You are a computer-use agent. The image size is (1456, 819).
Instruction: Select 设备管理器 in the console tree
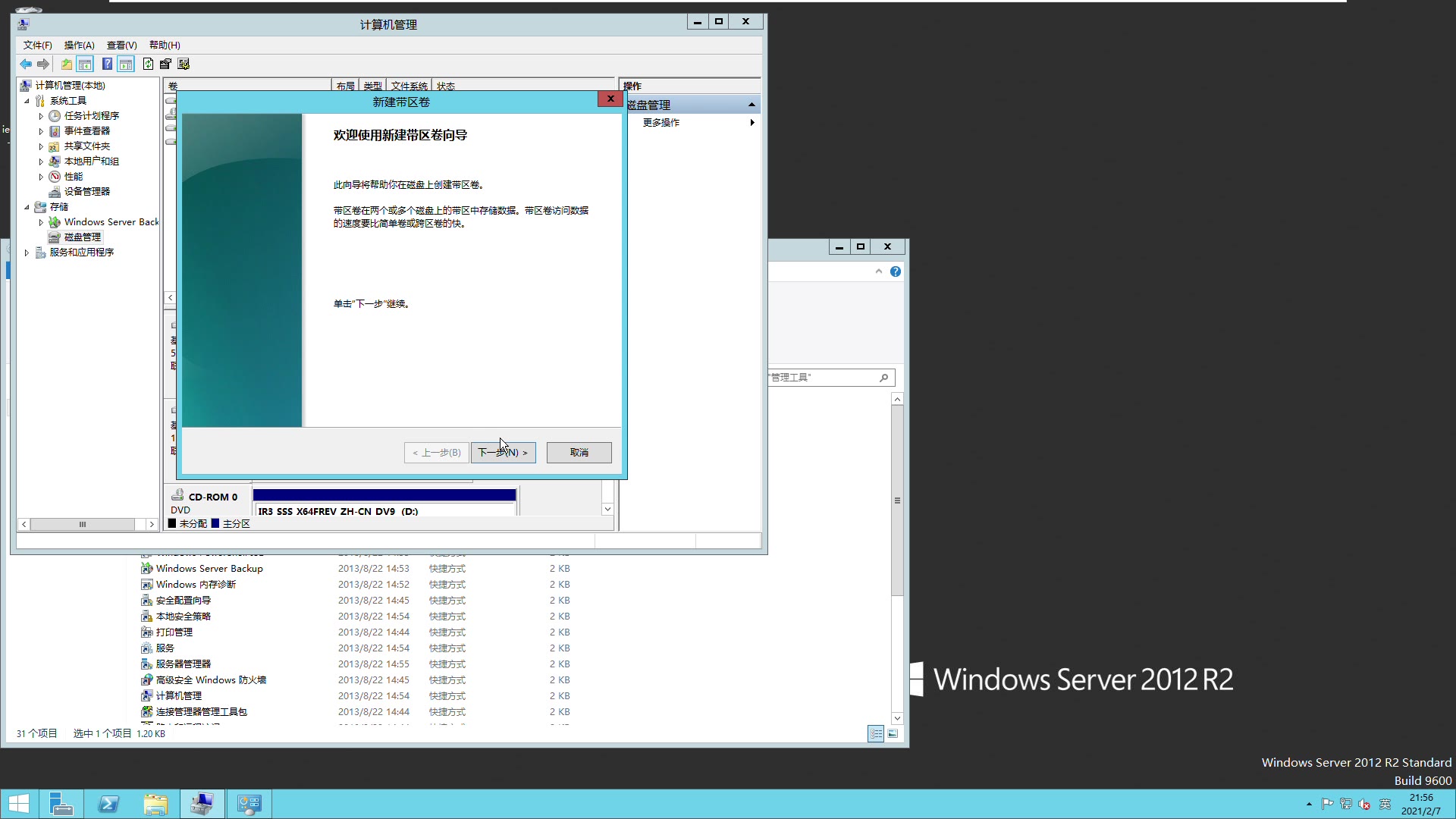pos(86,192)
